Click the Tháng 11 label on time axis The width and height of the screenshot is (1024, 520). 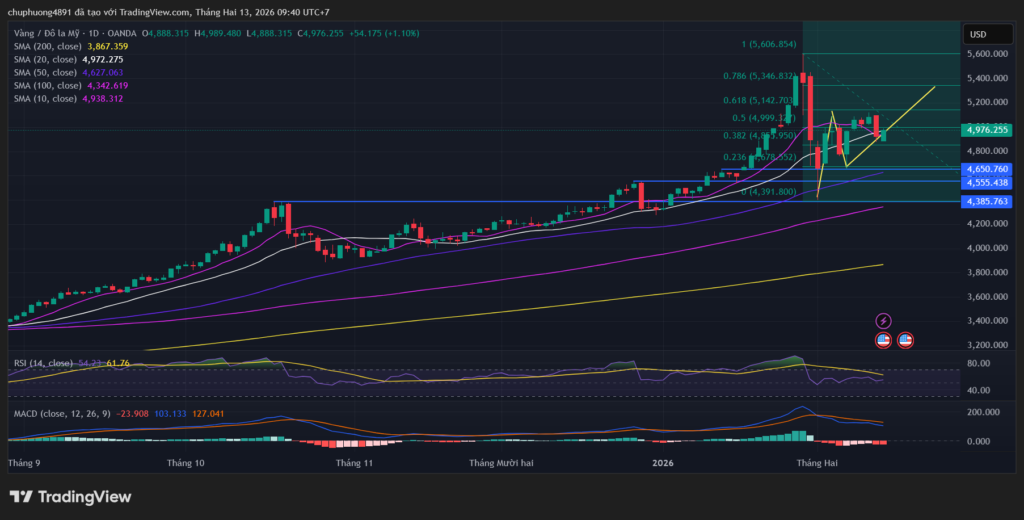pos(354,463)
